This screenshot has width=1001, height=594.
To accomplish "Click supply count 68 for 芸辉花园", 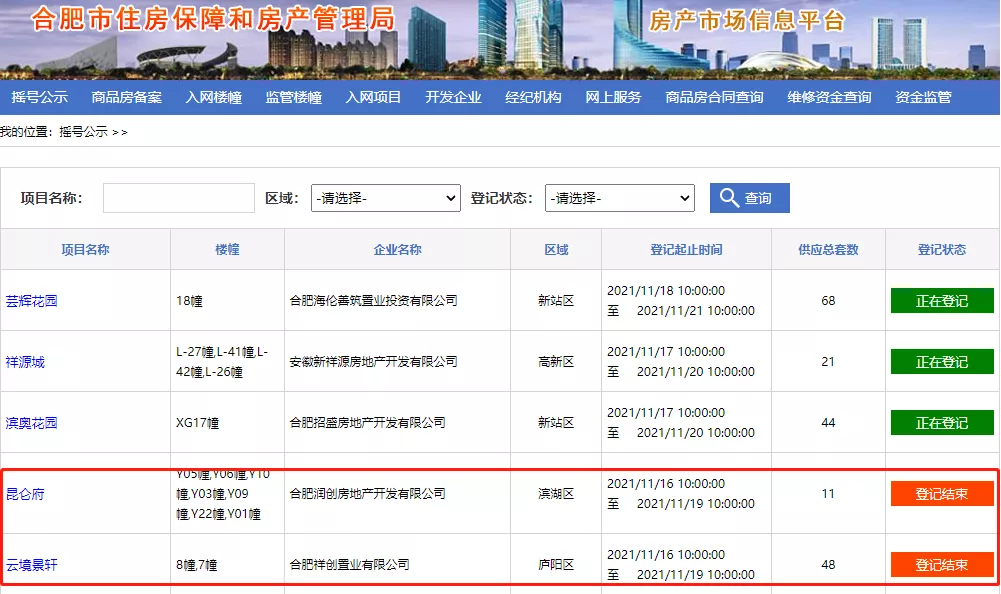I will tap(828, 300).
